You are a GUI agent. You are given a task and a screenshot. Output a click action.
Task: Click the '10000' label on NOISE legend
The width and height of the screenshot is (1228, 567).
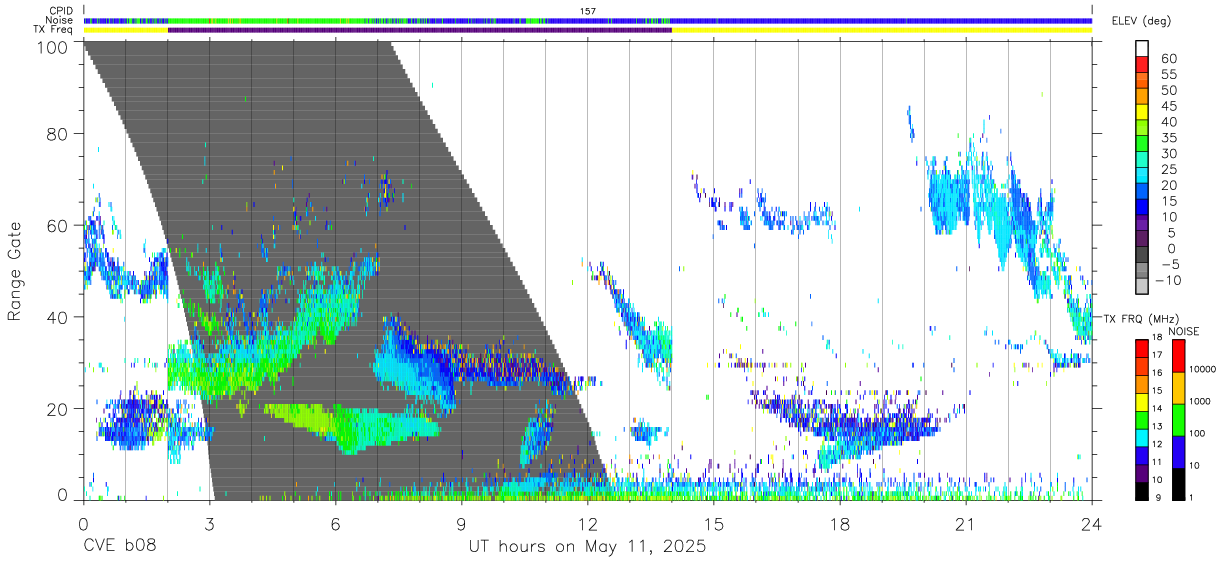[1203, 369]
